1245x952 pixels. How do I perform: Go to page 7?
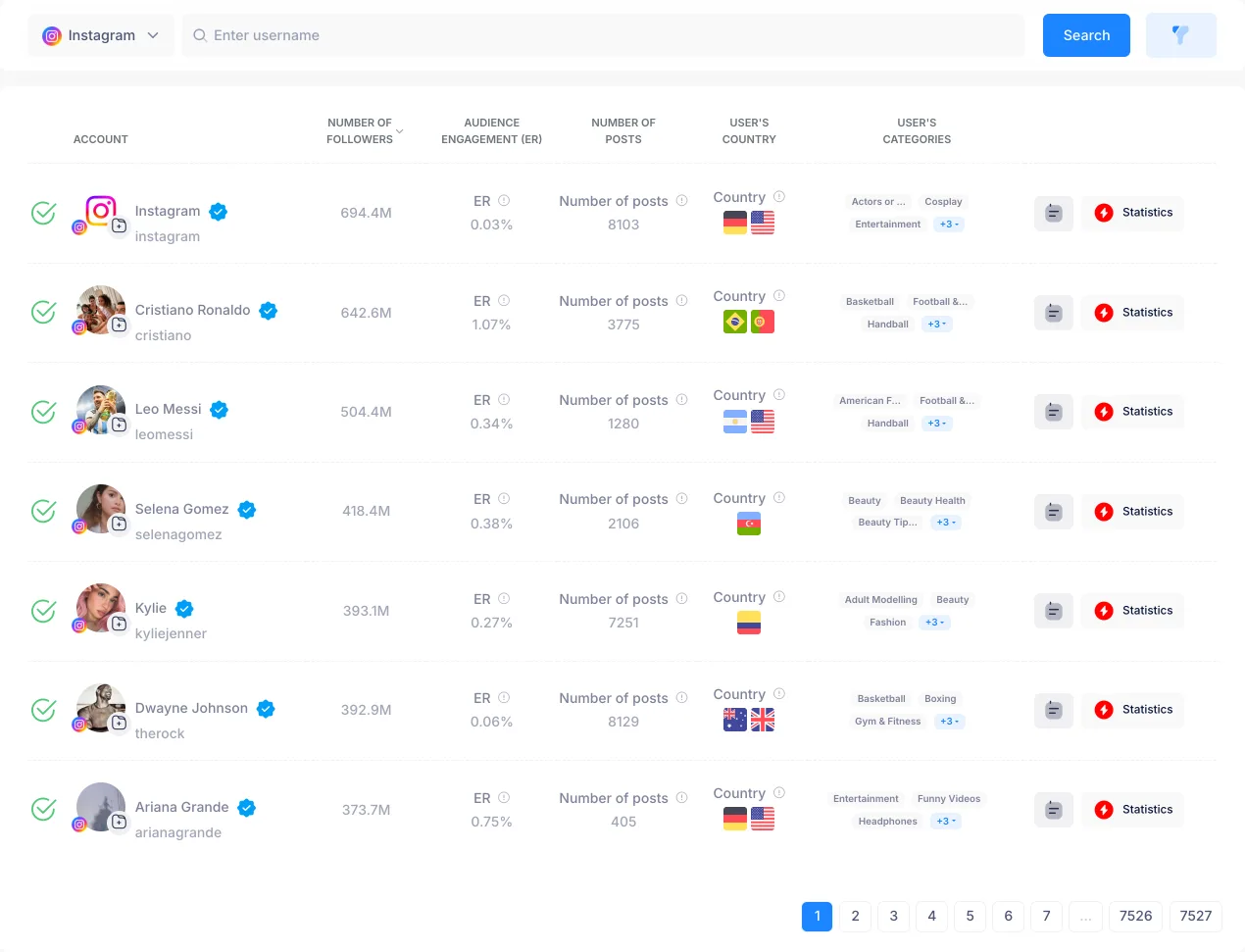coord(1046,916)
